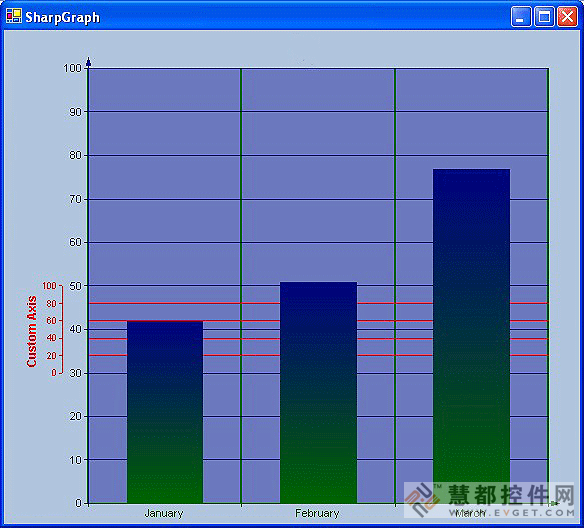
Task: Click the red 100 label on Custom Axis
Action: click(x=49, y=286)
